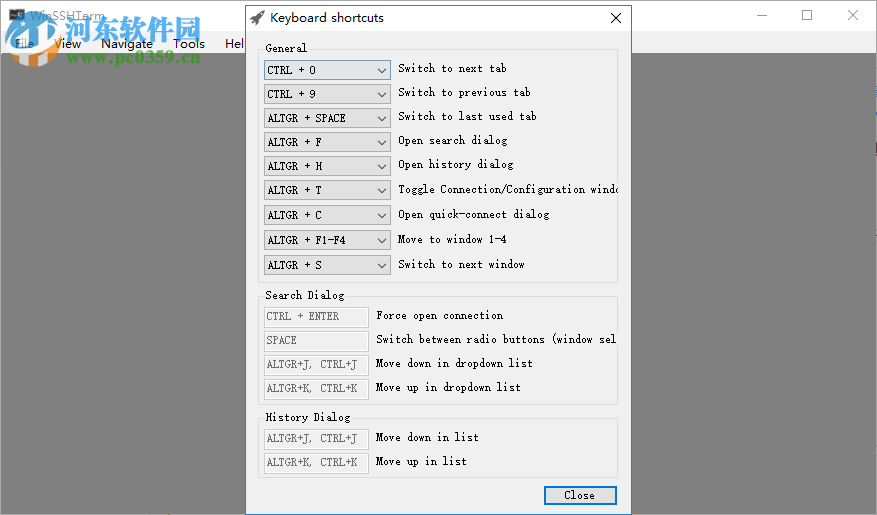Image resolution: width=877 pixels, height=515 pixels.
Task: Click the SPACE shortcut field
Action: pos(316,341)
